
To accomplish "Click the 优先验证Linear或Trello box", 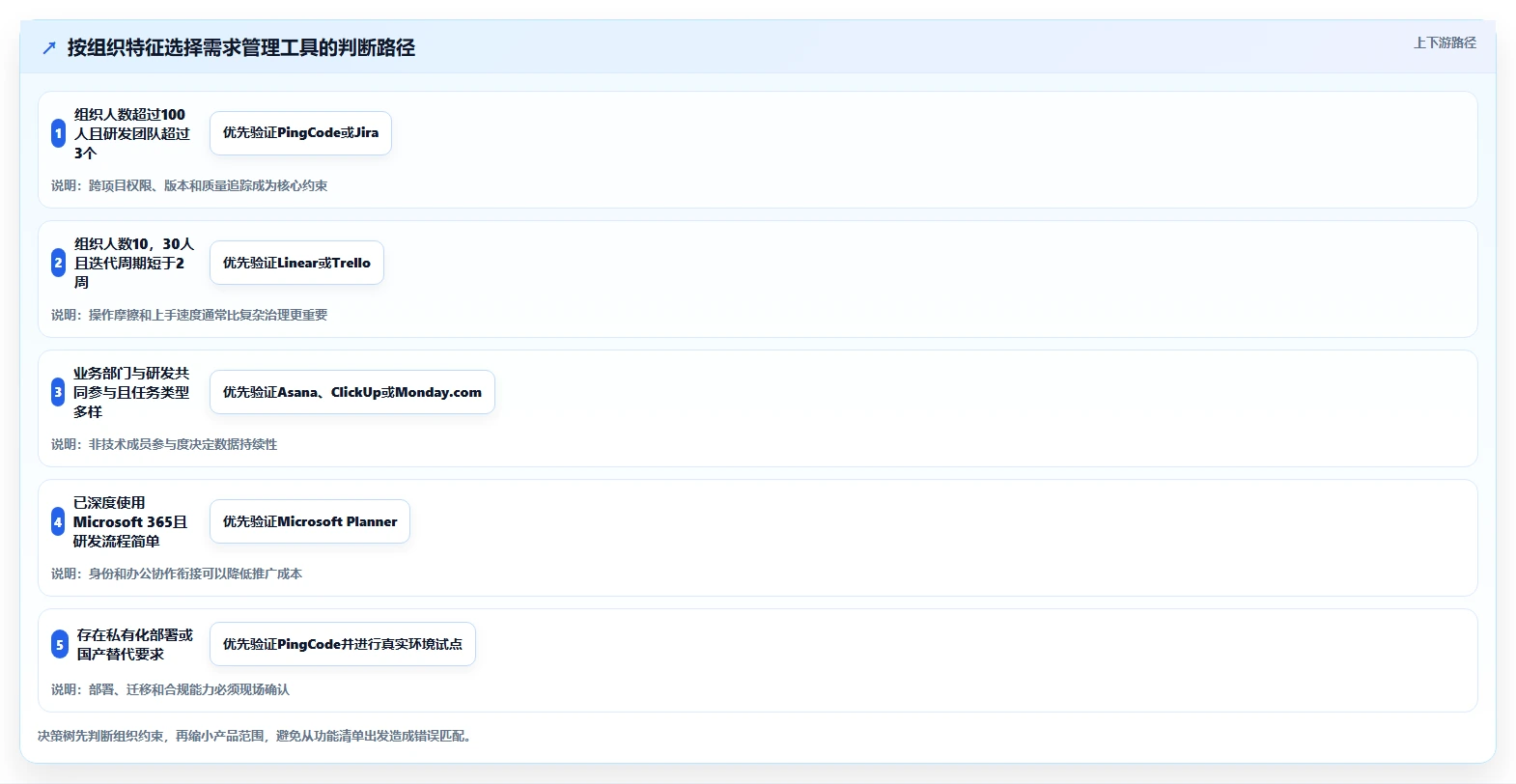I will (x=296, y=263).
